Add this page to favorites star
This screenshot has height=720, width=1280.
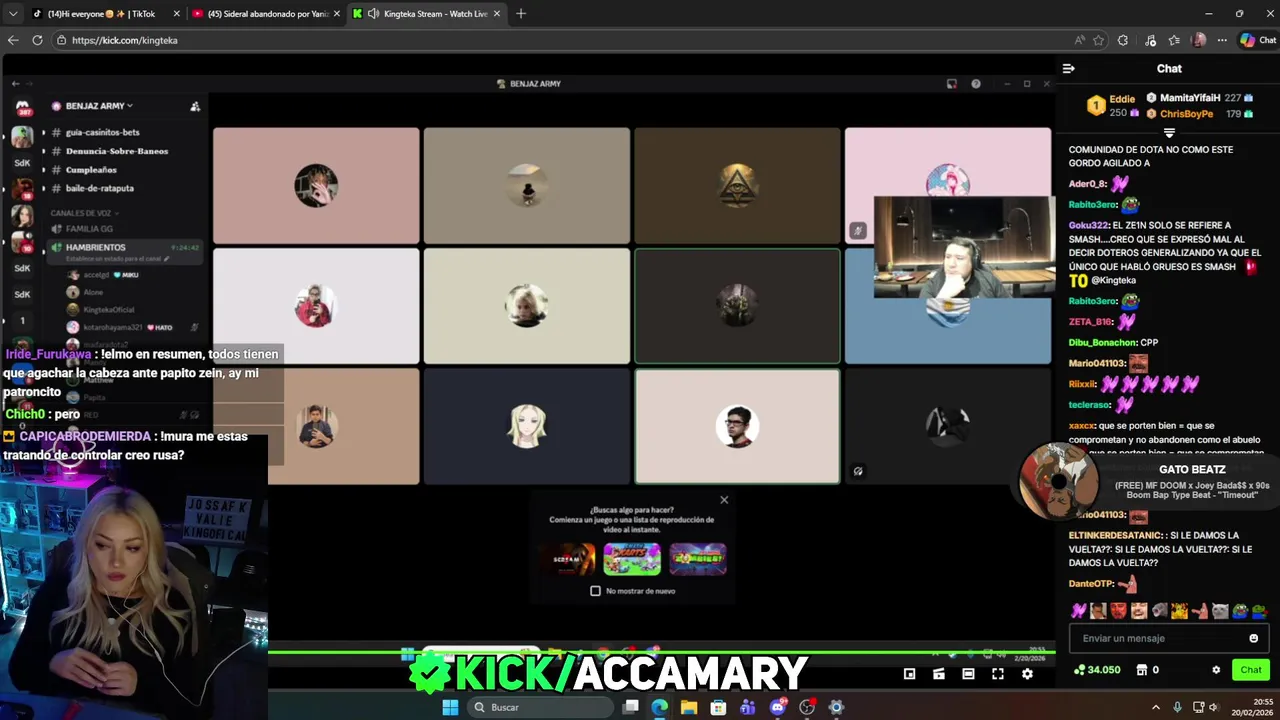1098,40
